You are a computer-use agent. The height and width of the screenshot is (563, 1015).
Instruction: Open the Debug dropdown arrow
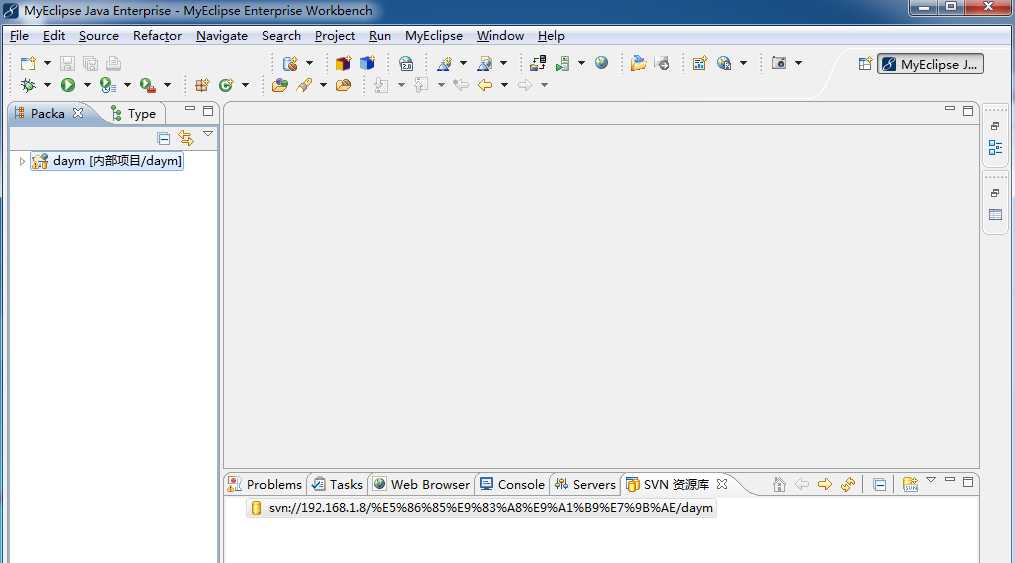coord(47,85)
